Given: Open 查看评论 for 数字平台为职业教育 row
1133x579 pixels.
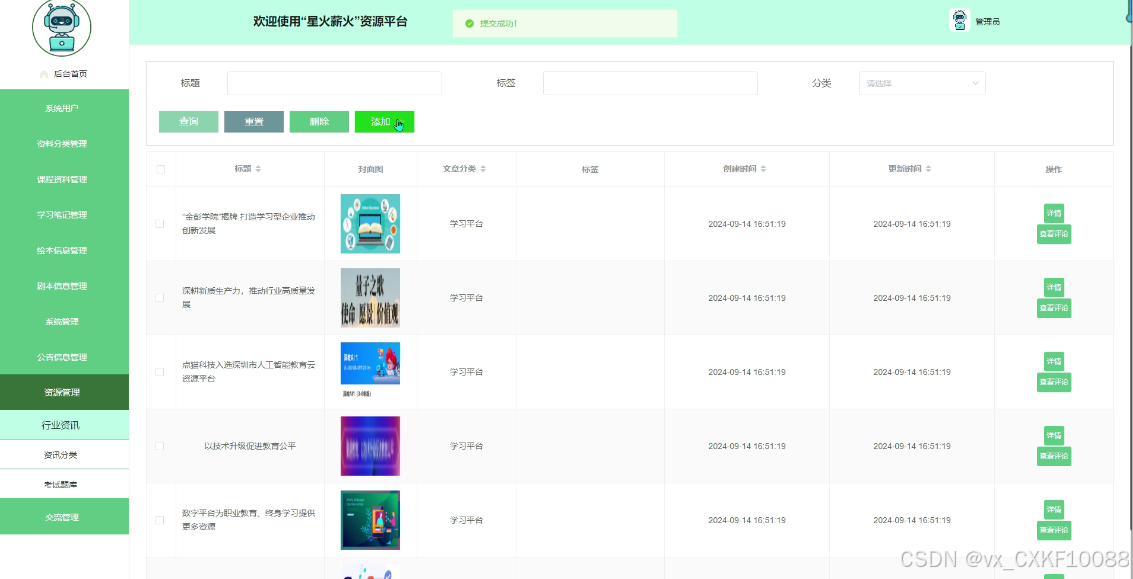Looking at the screenshot, I should coord(1054,530).
